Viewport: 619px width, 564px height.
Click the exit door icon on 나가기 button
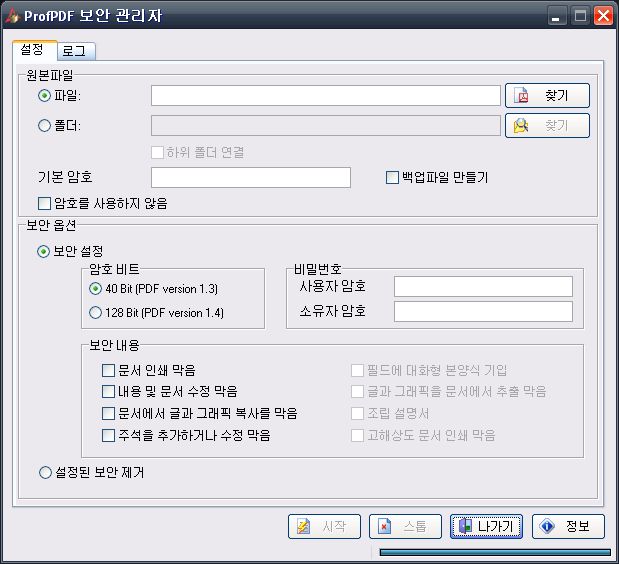point(465,526)
